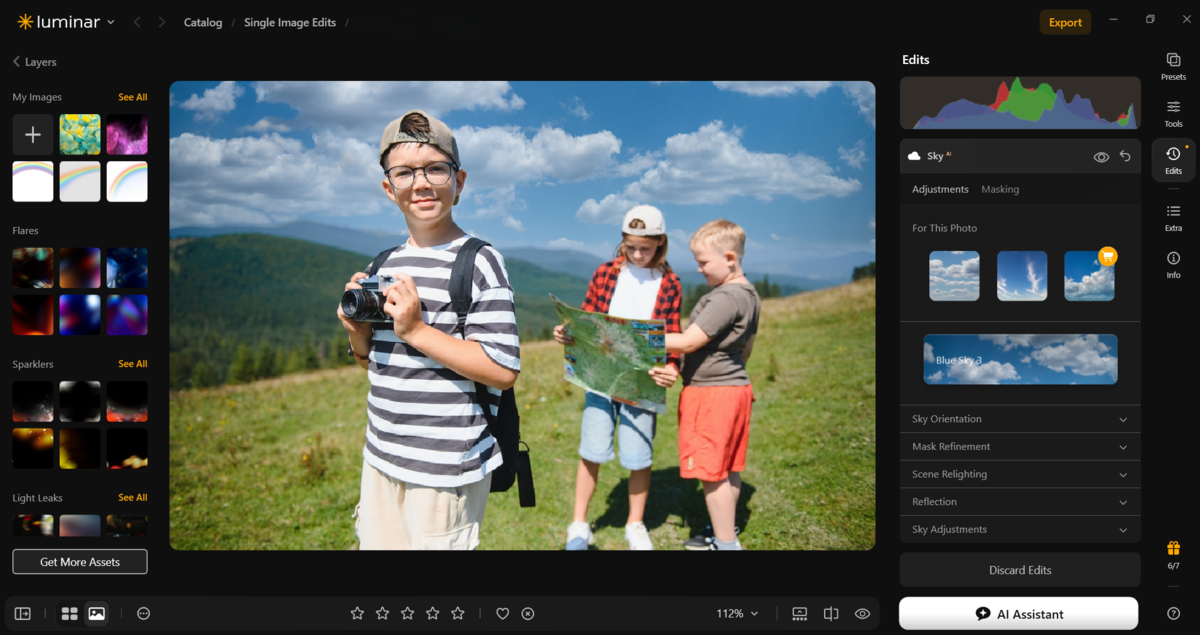The width and height of the screenshot is (1200, 635).
Task: Expand Scene Relighting section
Action: pyautogui.click(x=1020, y=474)
